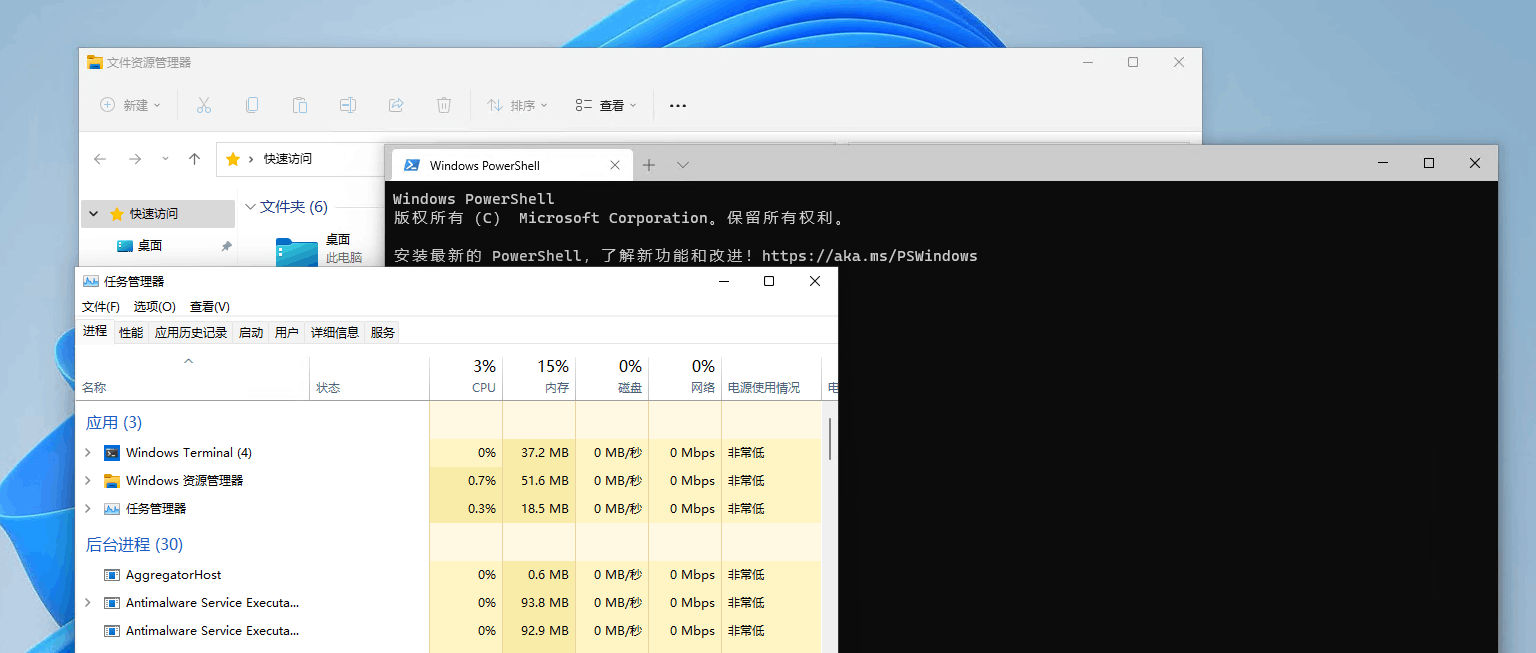Click the Rename icon in File Explorer toolbar
Viewport: 1536px width, 653px height.
(x=348, y=105)
